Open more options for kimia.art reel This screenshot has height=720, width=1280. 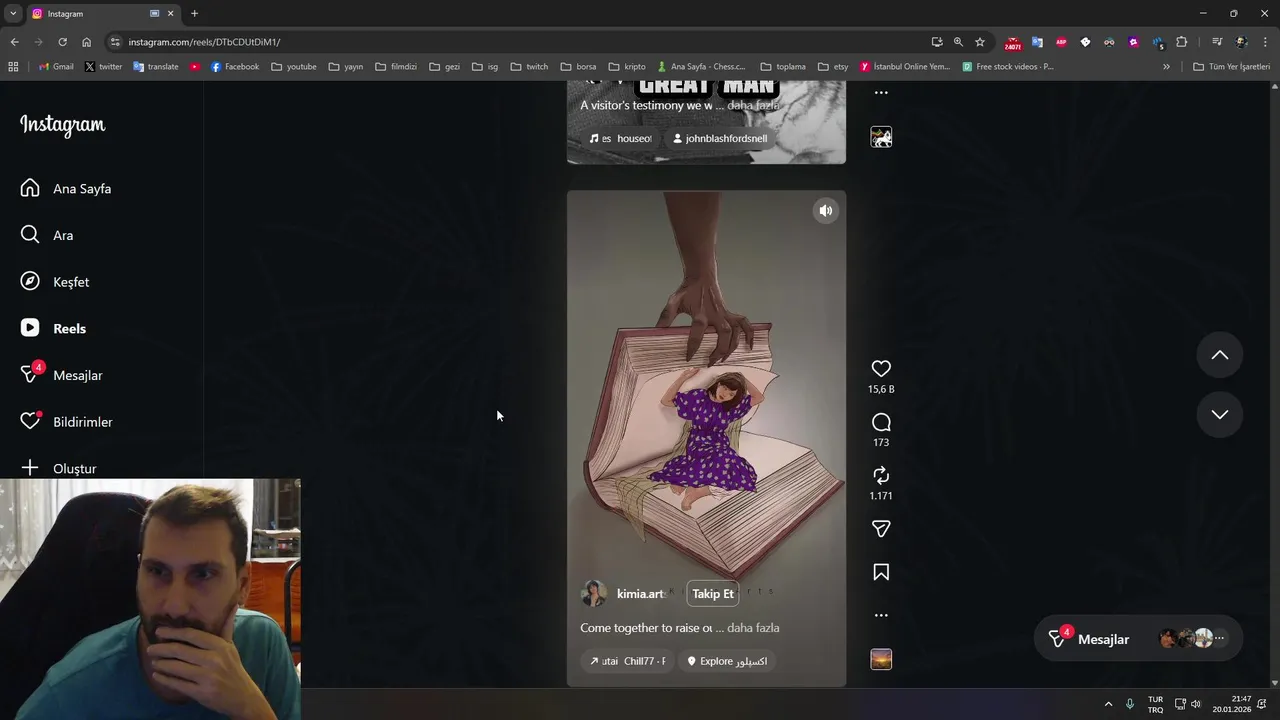coord(881,616)
